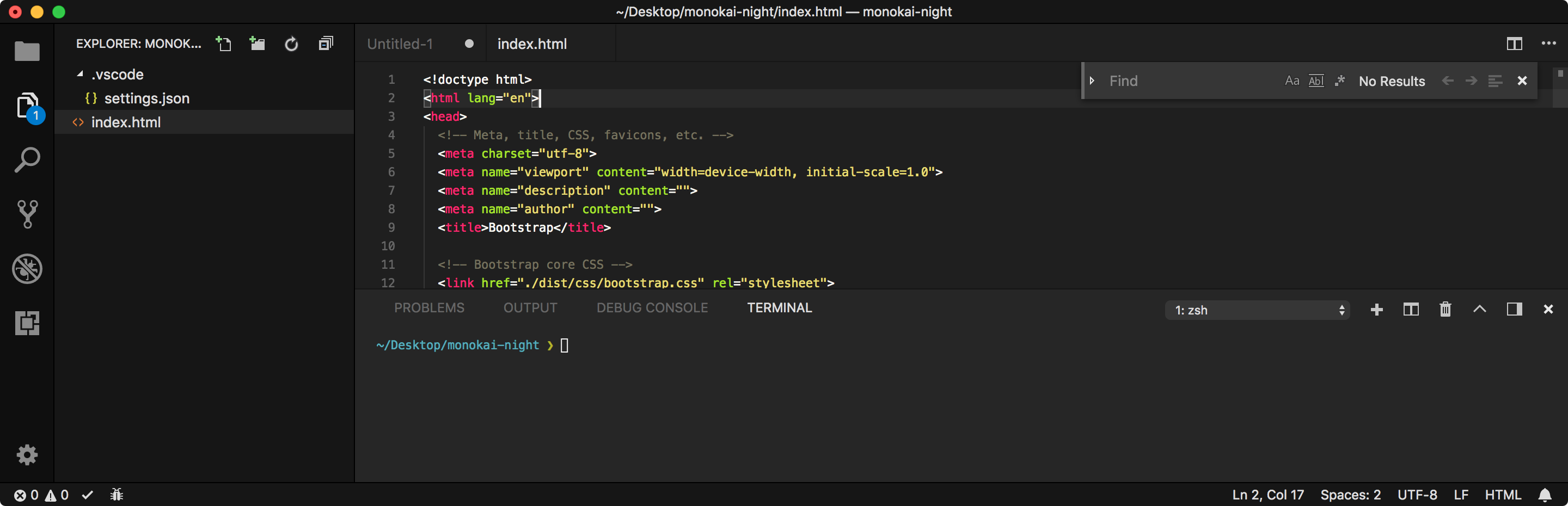The image size is (1568, 506).
Task: Open the editor More Actions menu
Action: [1548, 44]
